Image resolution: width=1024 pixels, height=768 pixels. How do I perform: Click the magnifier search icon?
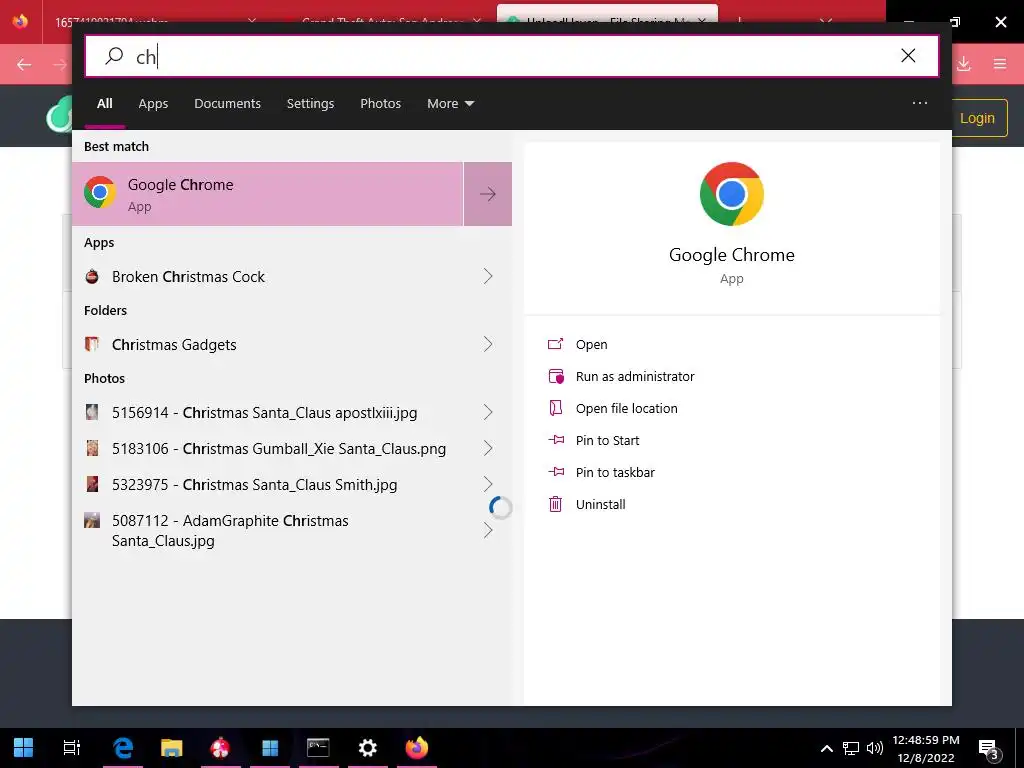(114, 56)
